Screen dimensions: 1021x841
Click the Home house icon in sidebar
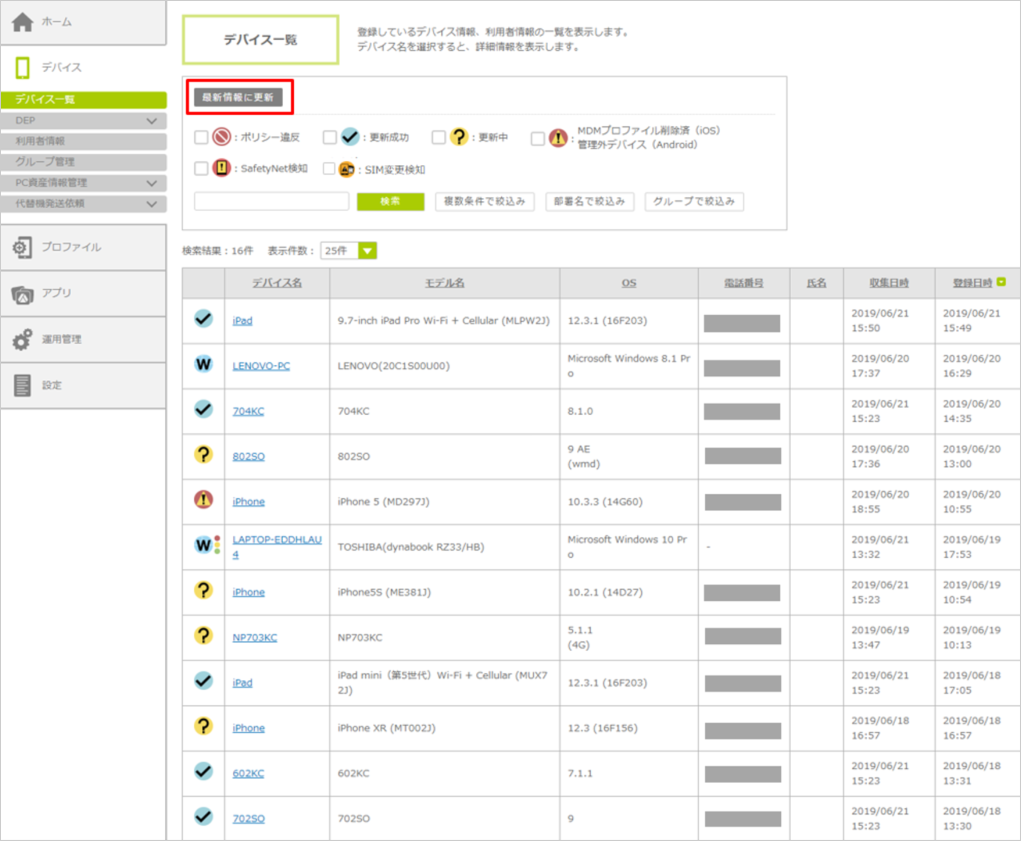pos(22,21)
